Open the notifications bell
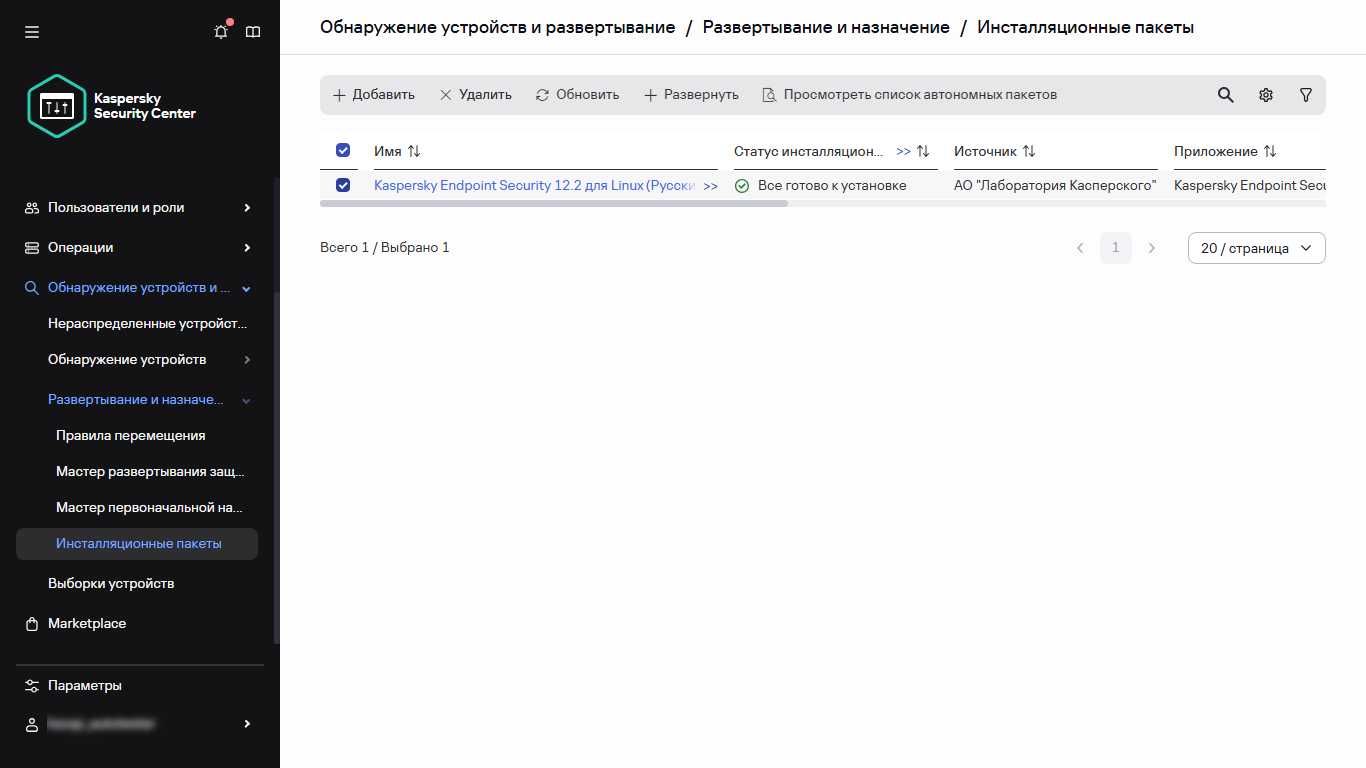The height and width of the screenshot is (768, 1366). 220,31
